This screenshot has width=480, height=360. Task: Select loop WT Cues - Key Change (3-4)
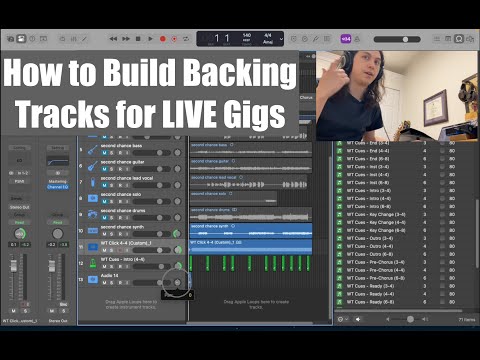click(x=376, y=214)
